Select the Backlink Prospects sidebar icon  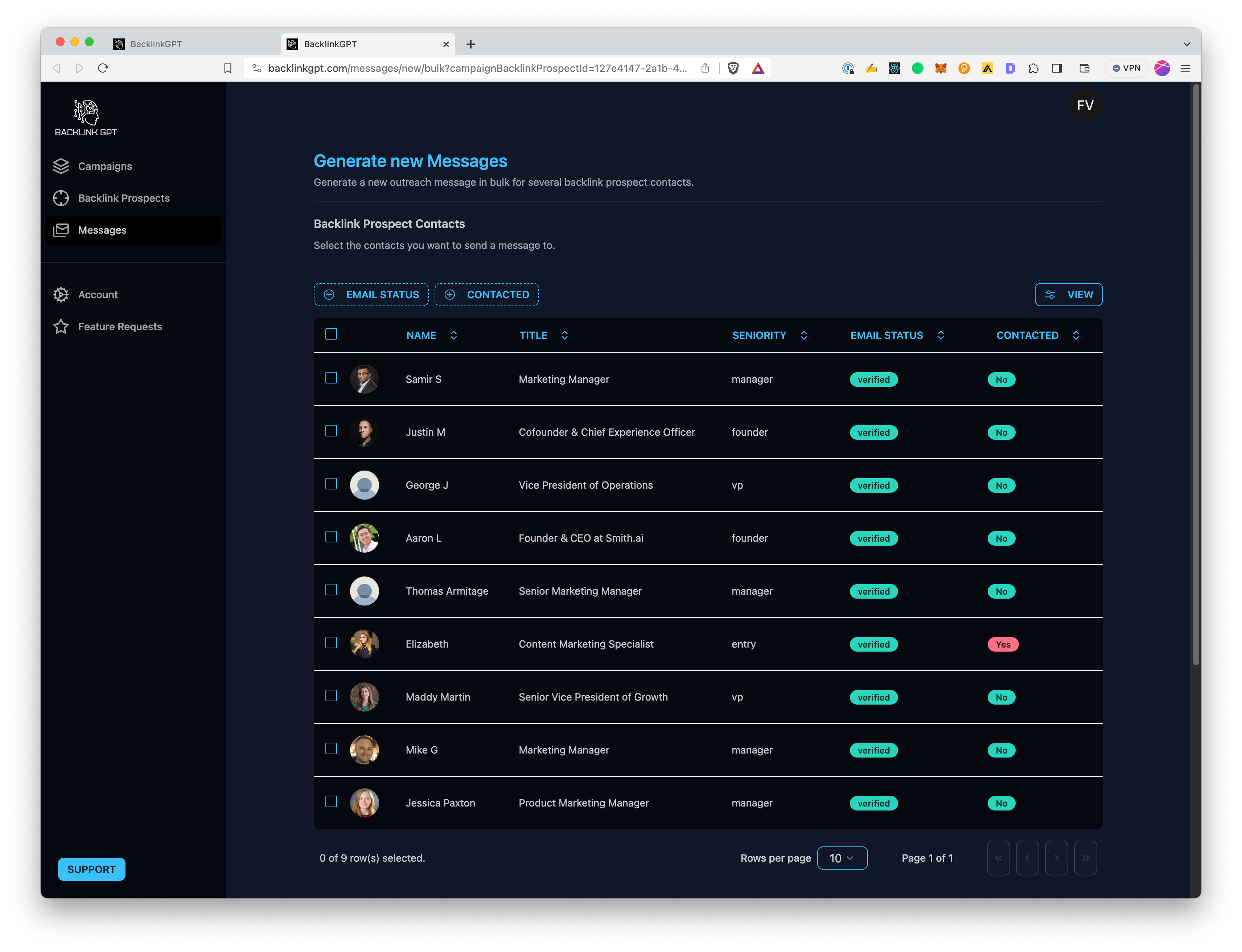pyautogui.click(x=61, y=198)
